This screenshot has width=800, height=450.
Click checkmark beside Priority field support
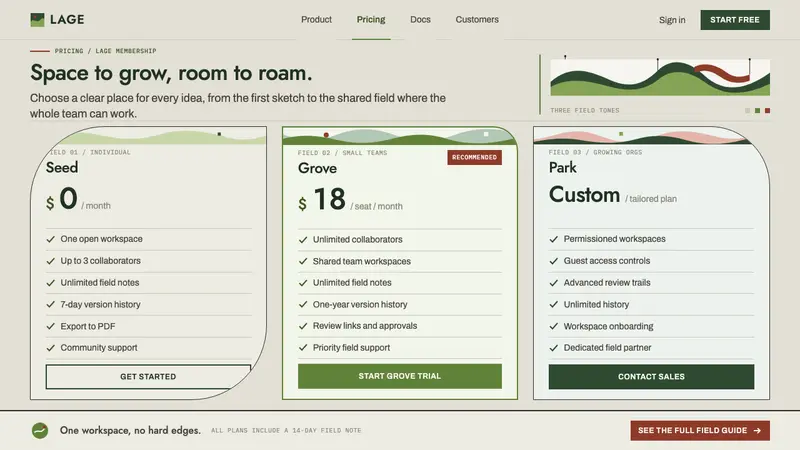click(303, 347)
